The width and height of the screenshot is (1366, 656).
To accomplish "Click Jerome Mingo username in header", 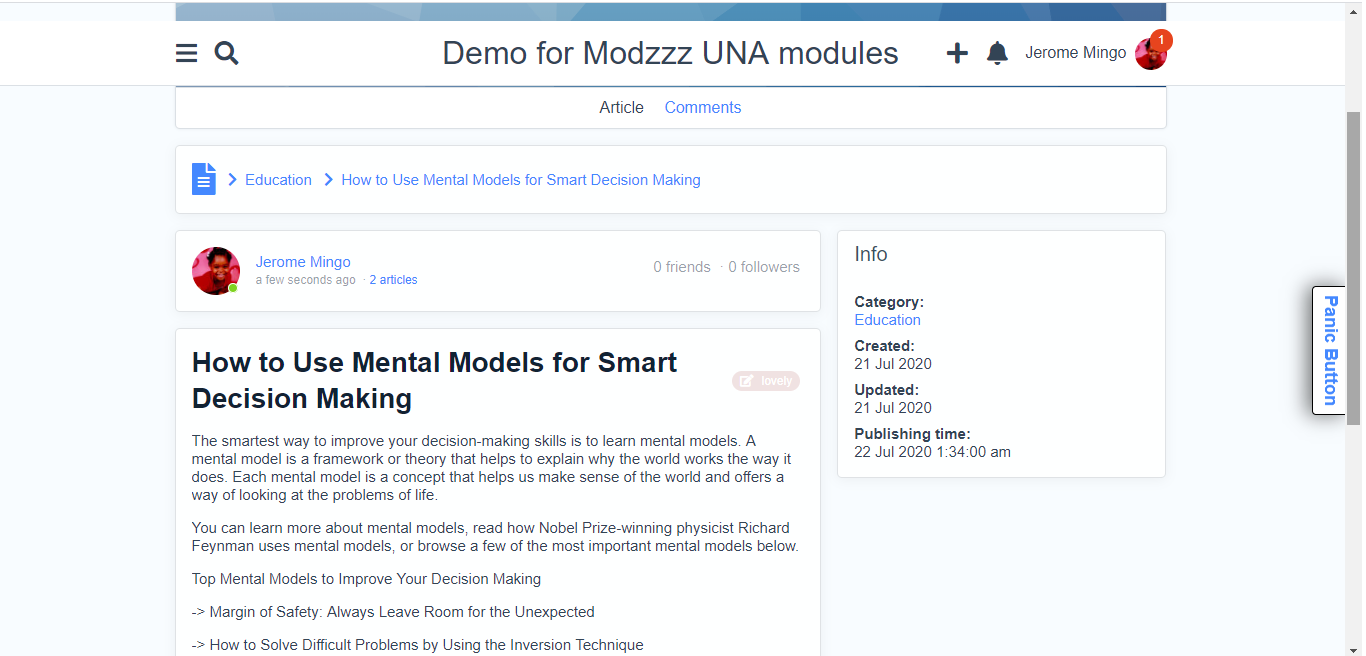I will tap(1075, 53).
